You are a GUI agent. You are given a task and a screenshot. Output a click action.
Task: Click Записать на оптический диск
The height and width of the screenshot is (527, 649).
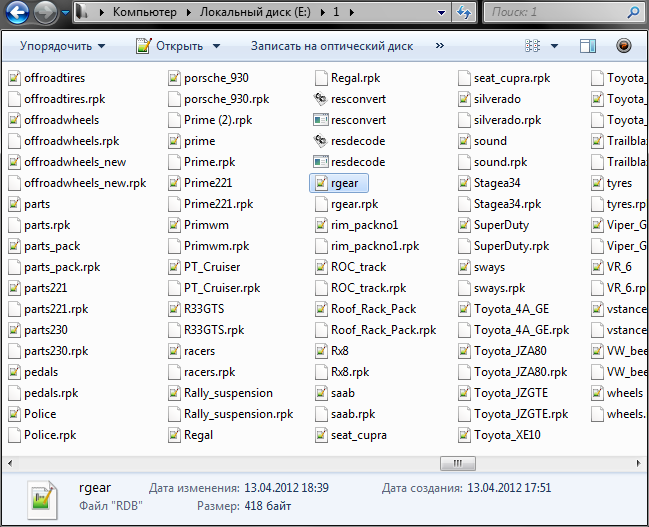[332, 46]
